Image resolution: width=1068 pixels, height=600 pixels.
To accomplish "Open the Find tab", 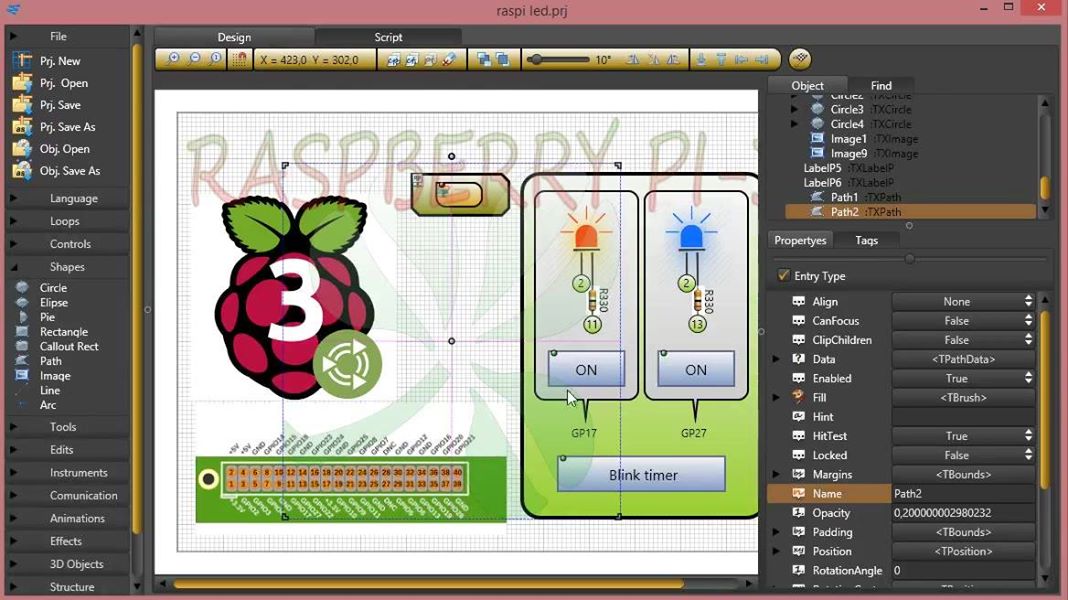I will [x=881, y=85].
